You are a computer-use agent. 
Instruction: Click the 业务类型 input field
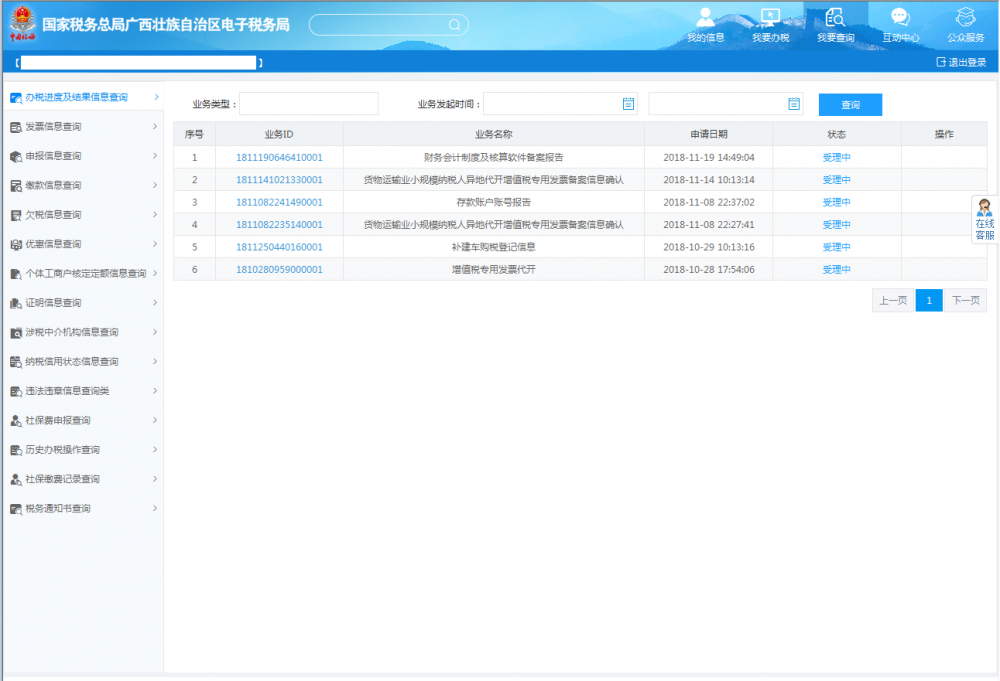308,104
